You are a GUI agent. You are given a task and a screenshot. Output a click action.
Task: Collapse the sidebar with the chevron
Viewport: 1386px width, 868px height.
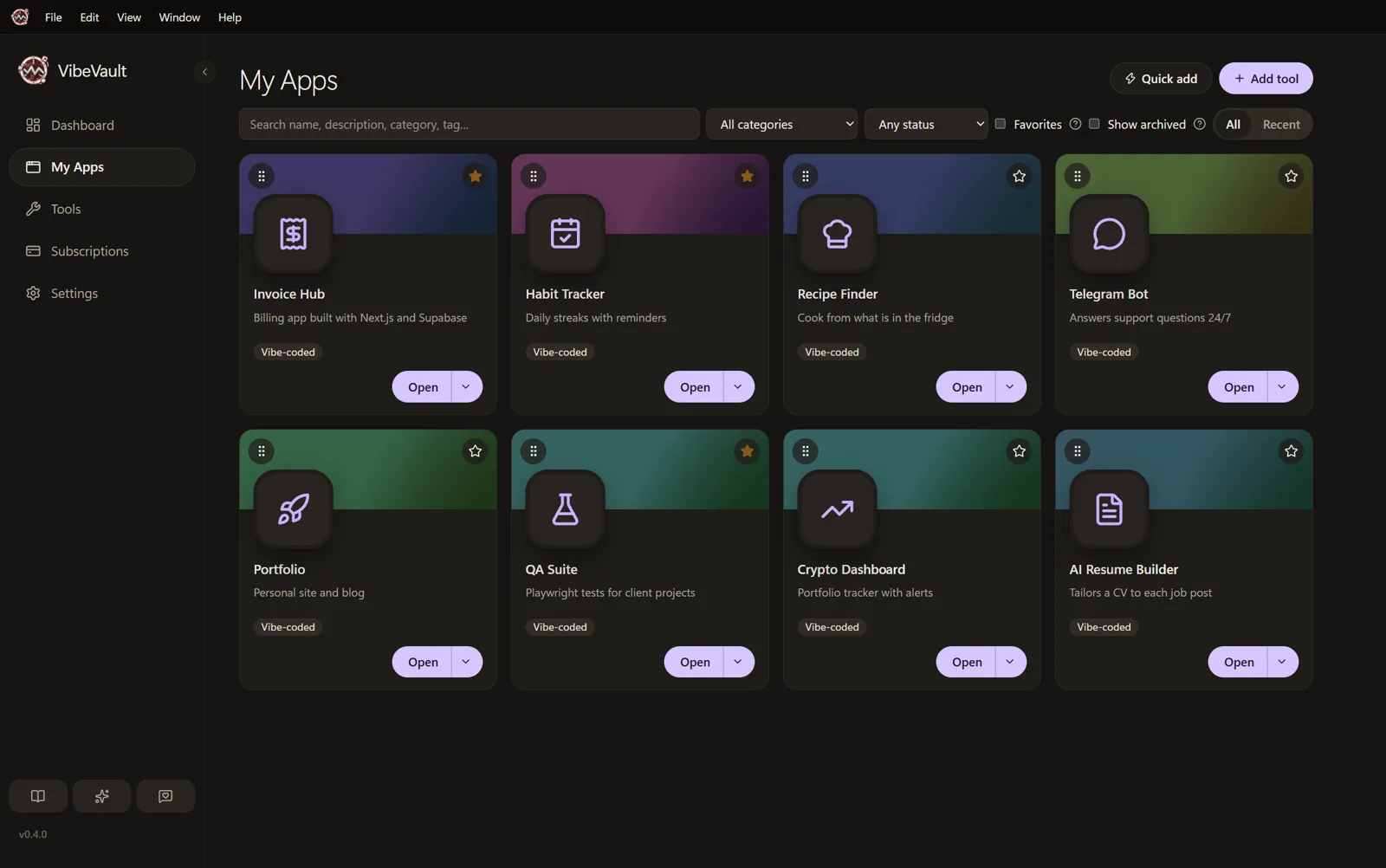[204, 72]
